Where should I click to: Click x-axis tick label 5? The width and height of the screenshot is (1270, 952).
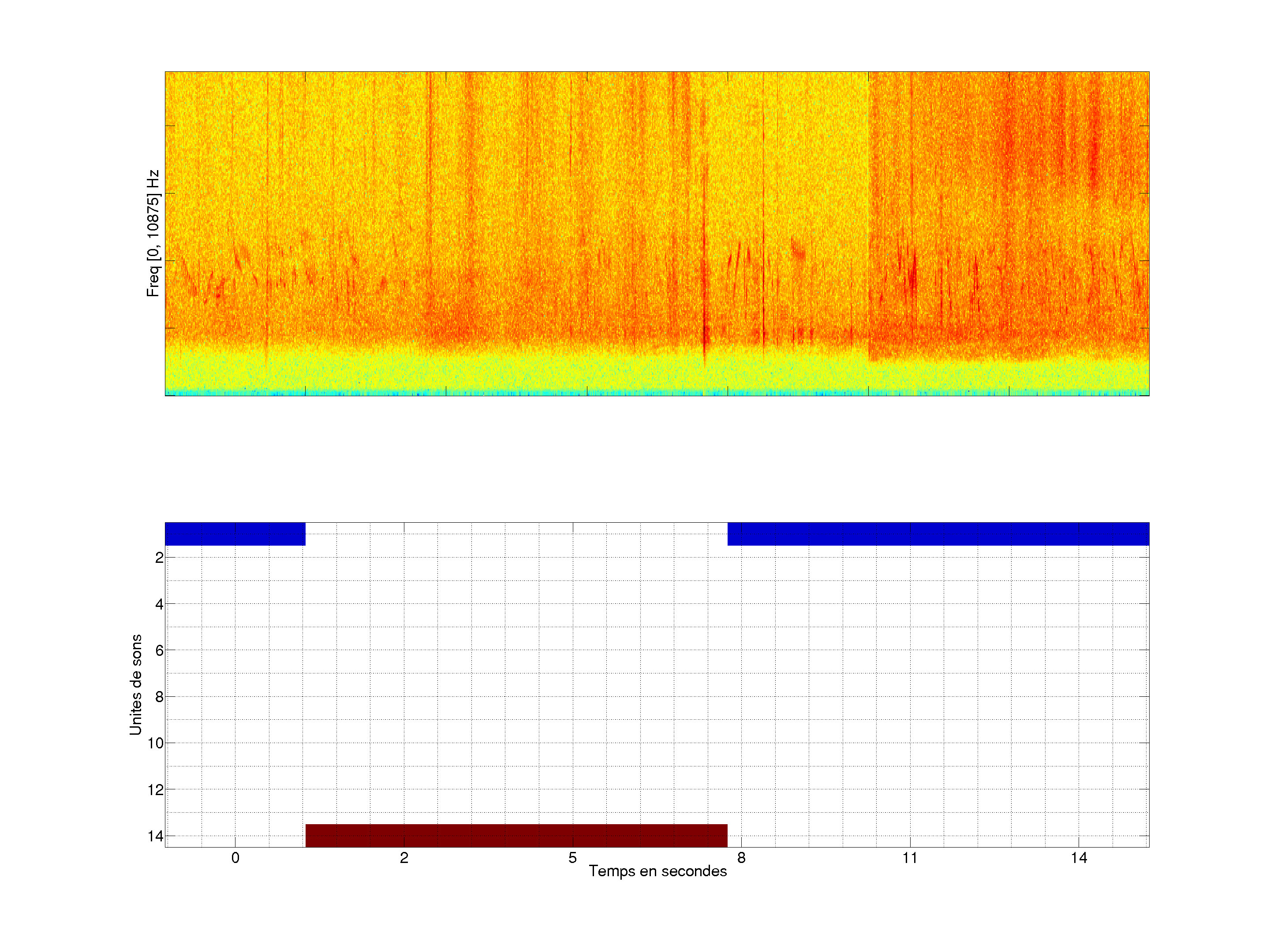(572, 858)
